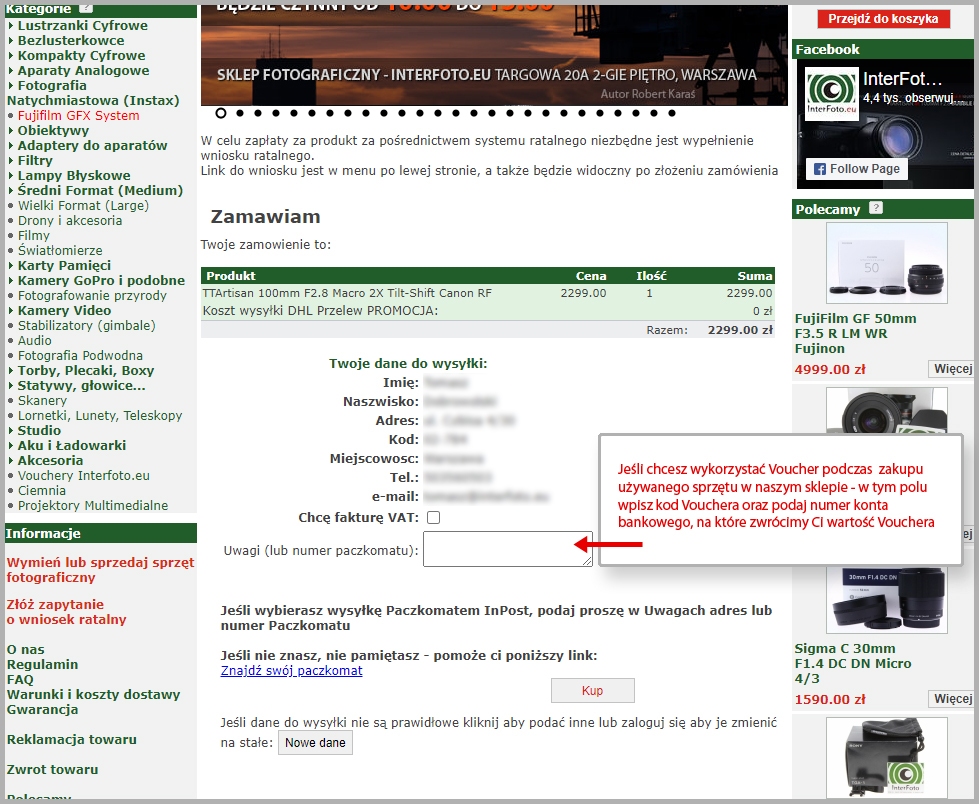
Task: Select the first banner slide dot
Action: (x=220, y=113)
